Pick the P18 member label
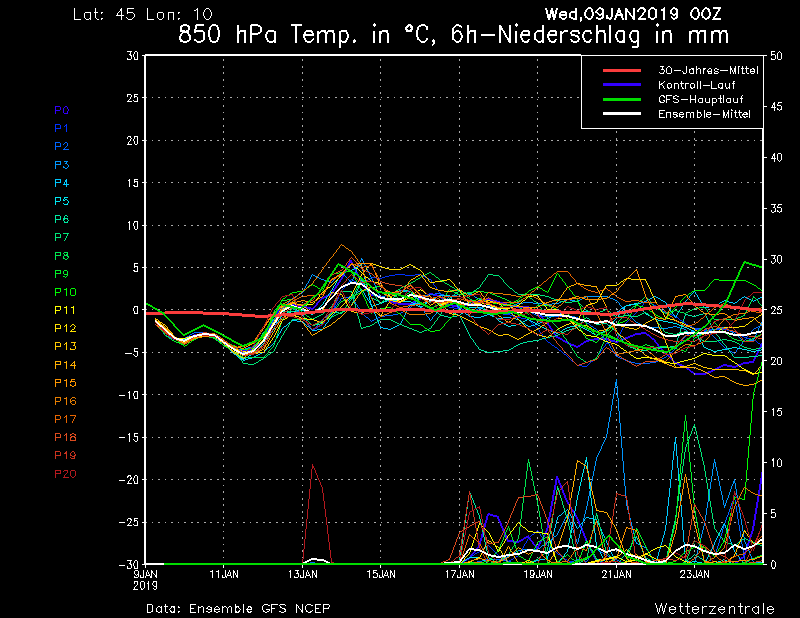800x618 pixels. coord(65,437)
